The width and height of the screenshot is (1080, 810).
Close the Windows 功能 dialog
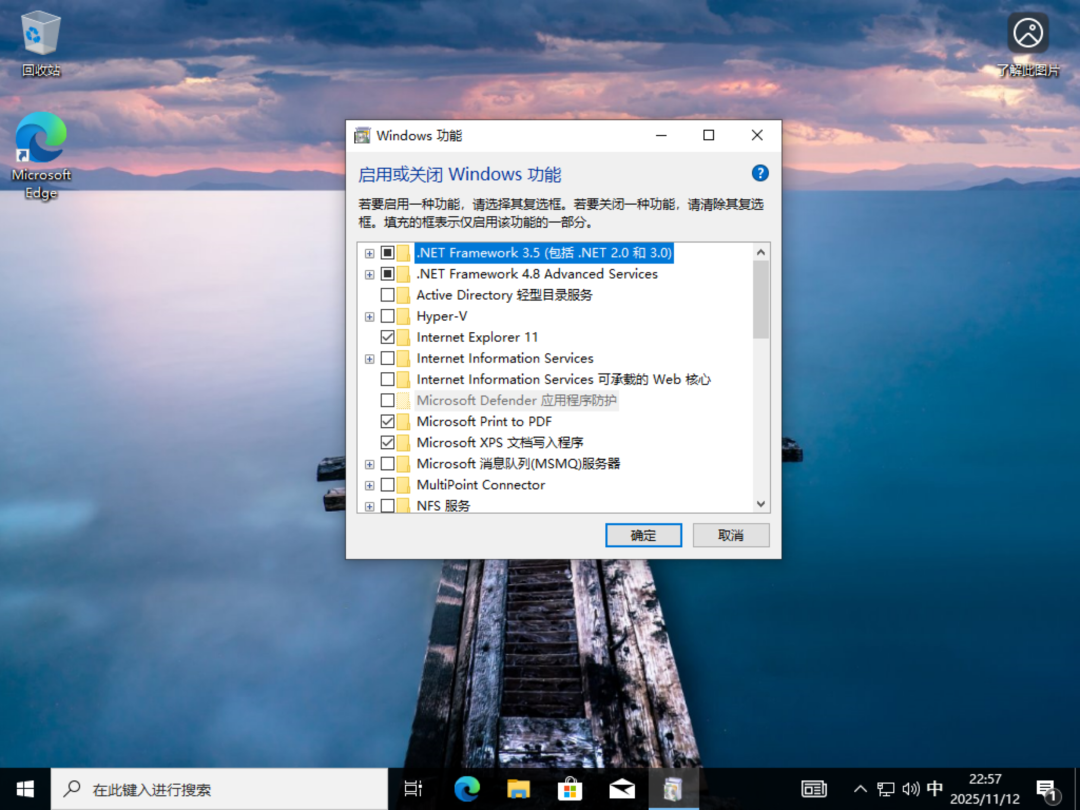[x=757, y=136]
